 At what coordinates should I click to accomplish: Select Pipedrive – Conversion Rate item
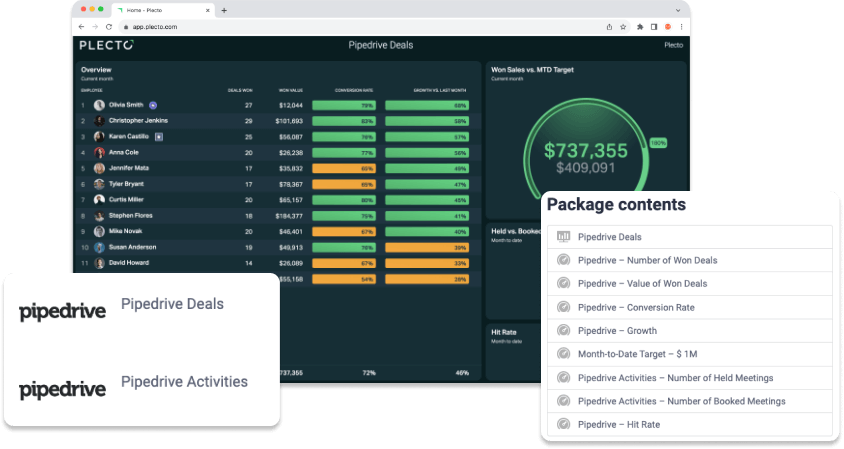pos(690,307)
